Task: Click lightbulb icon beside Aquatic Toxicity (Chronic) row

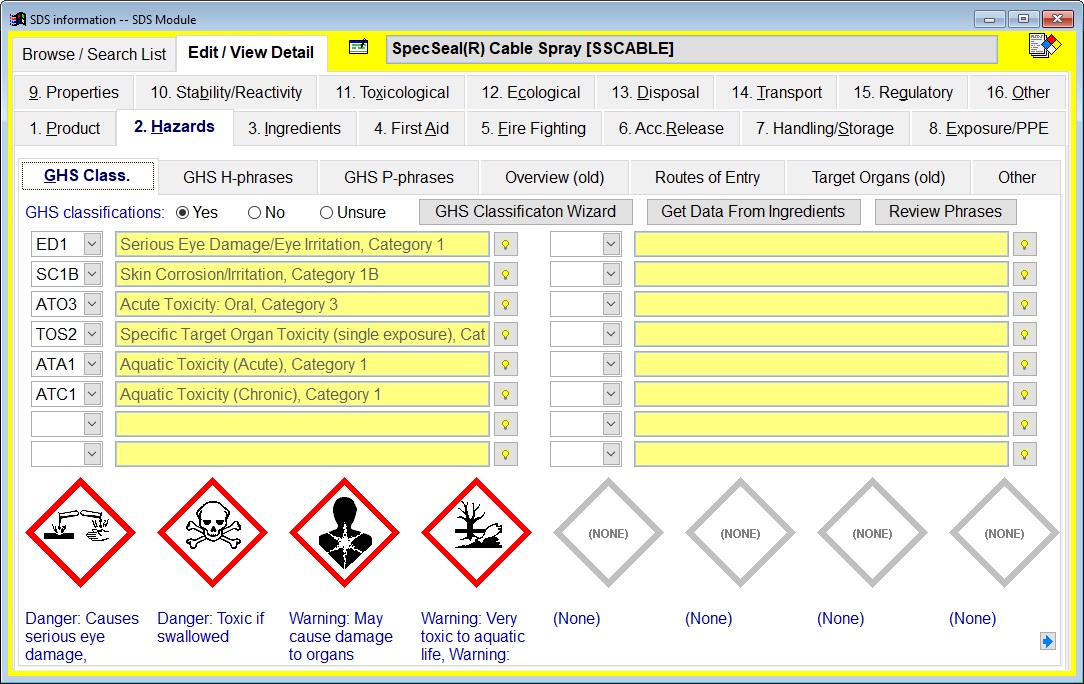Action: (x=506, y=394)
